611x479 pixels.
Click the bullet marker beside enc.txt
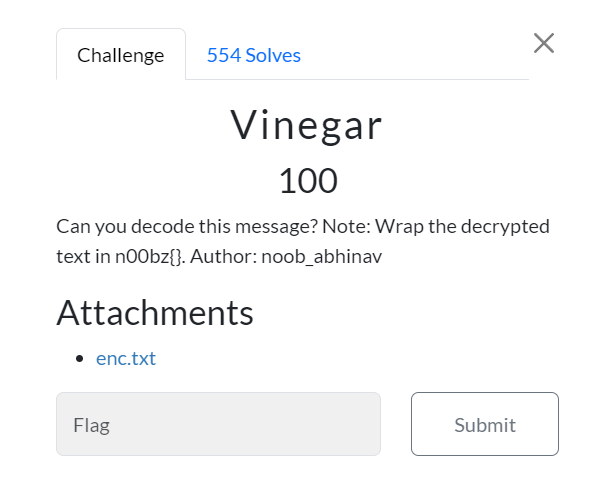[80, 359]
